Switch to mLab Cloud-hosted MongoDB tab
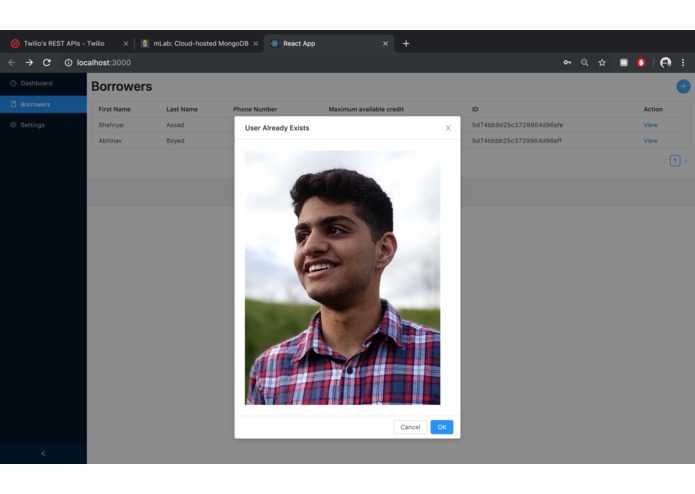The image size is (695, 494). coord(199,43)
